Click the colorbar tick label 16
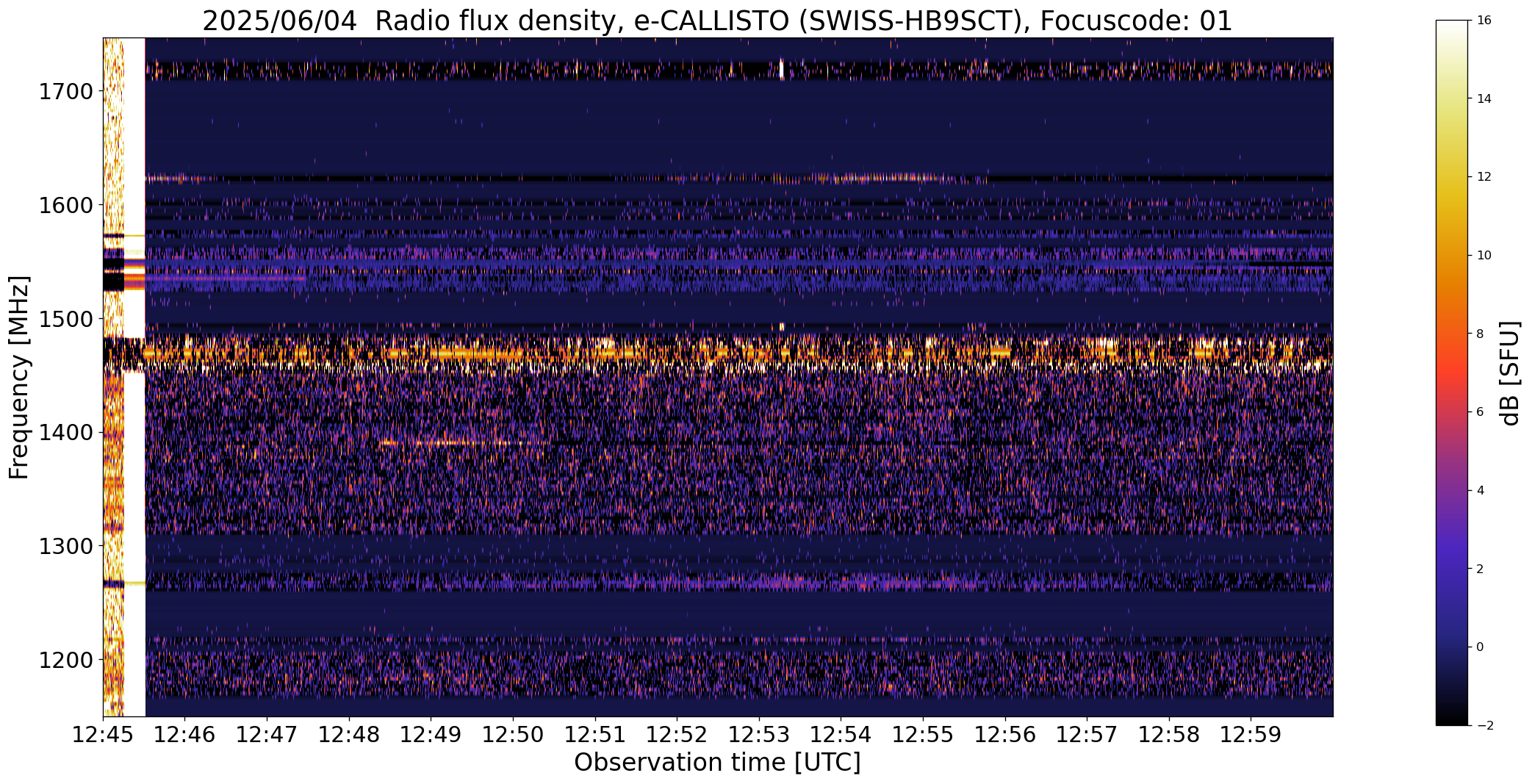The image size is (1532, 784). (1484, 20)
